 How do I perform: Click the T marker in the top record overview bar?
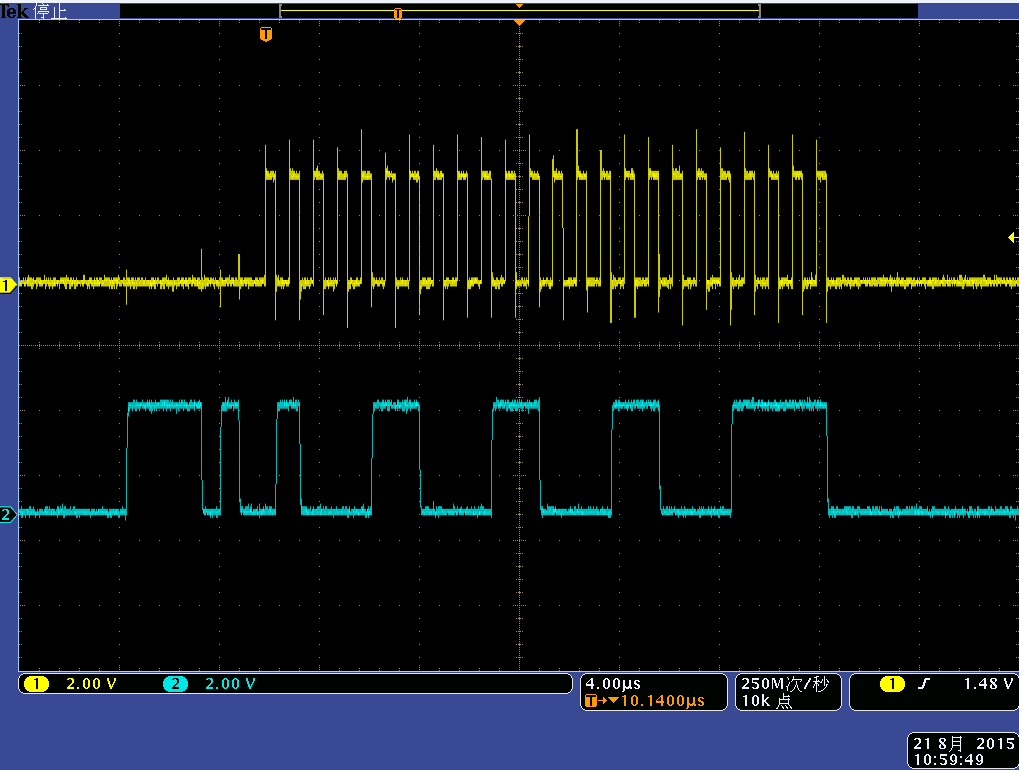coord(398,14)
